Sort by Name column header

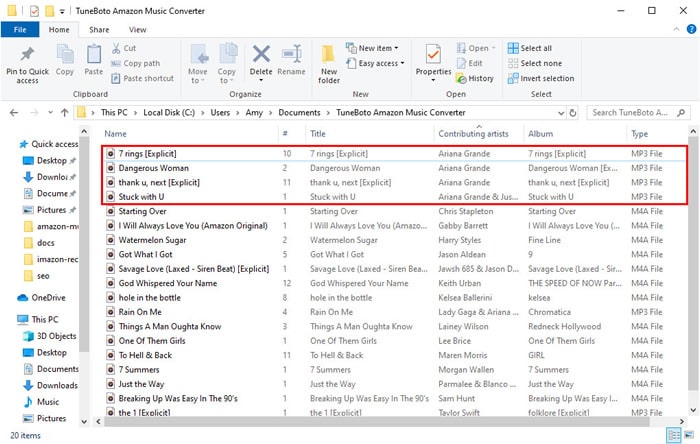(115, 133)
